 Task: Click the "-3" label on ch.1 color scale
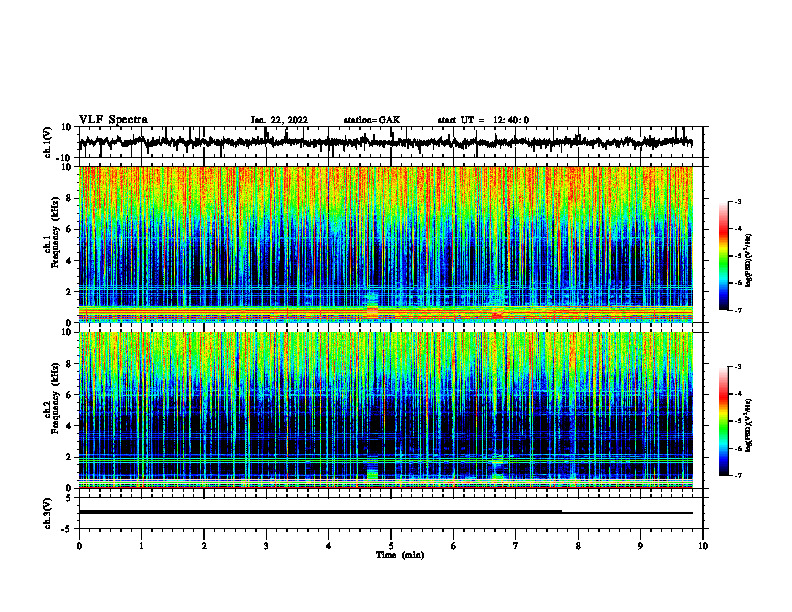point(738,201)
